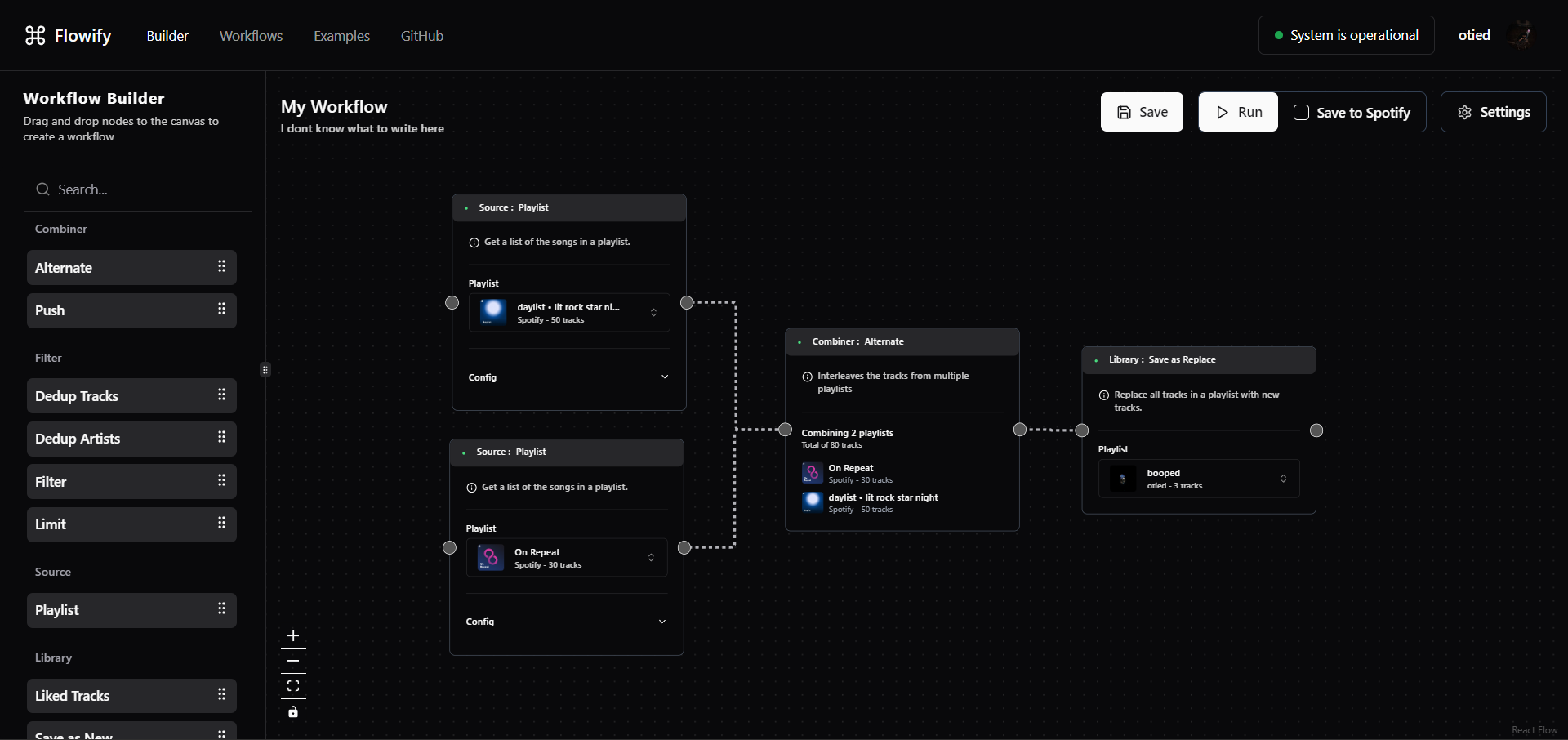Expand Config in the daylist Source node
Viewport: 1568px width, 740px height.
[569, 377]
